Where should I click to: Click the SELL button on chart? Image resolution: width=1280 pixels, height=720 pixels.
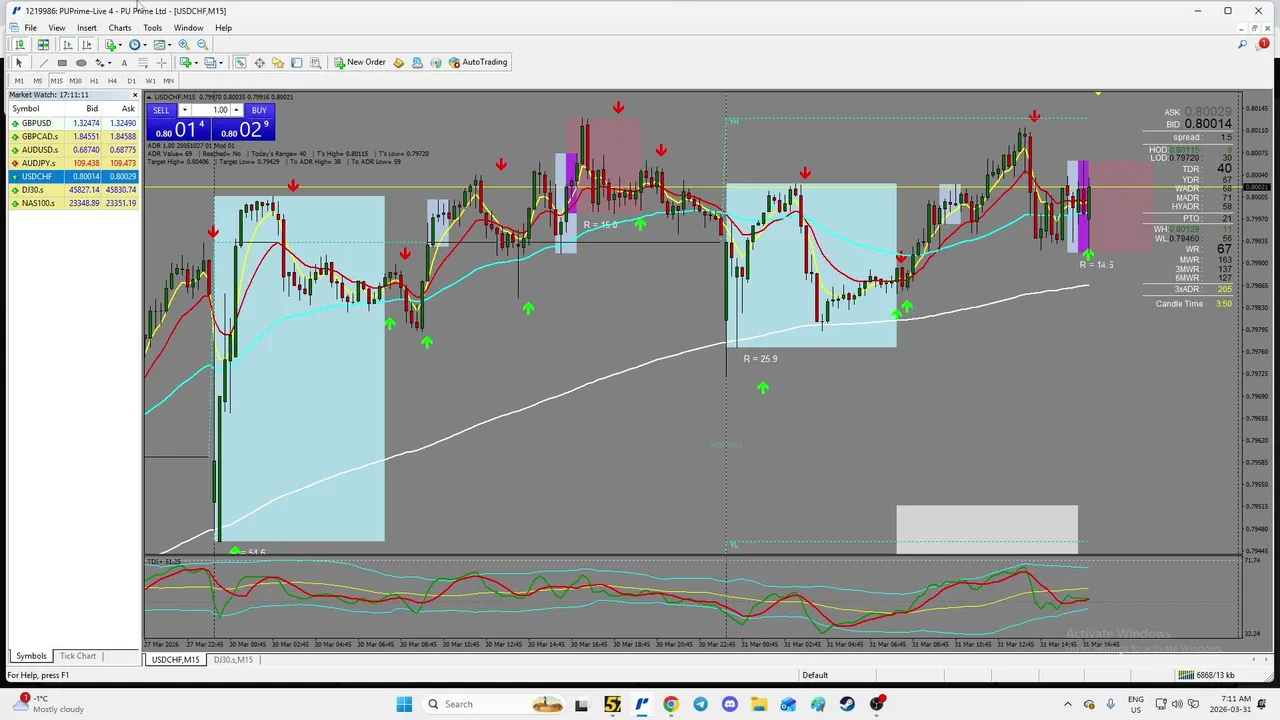(x=161, y=110)
